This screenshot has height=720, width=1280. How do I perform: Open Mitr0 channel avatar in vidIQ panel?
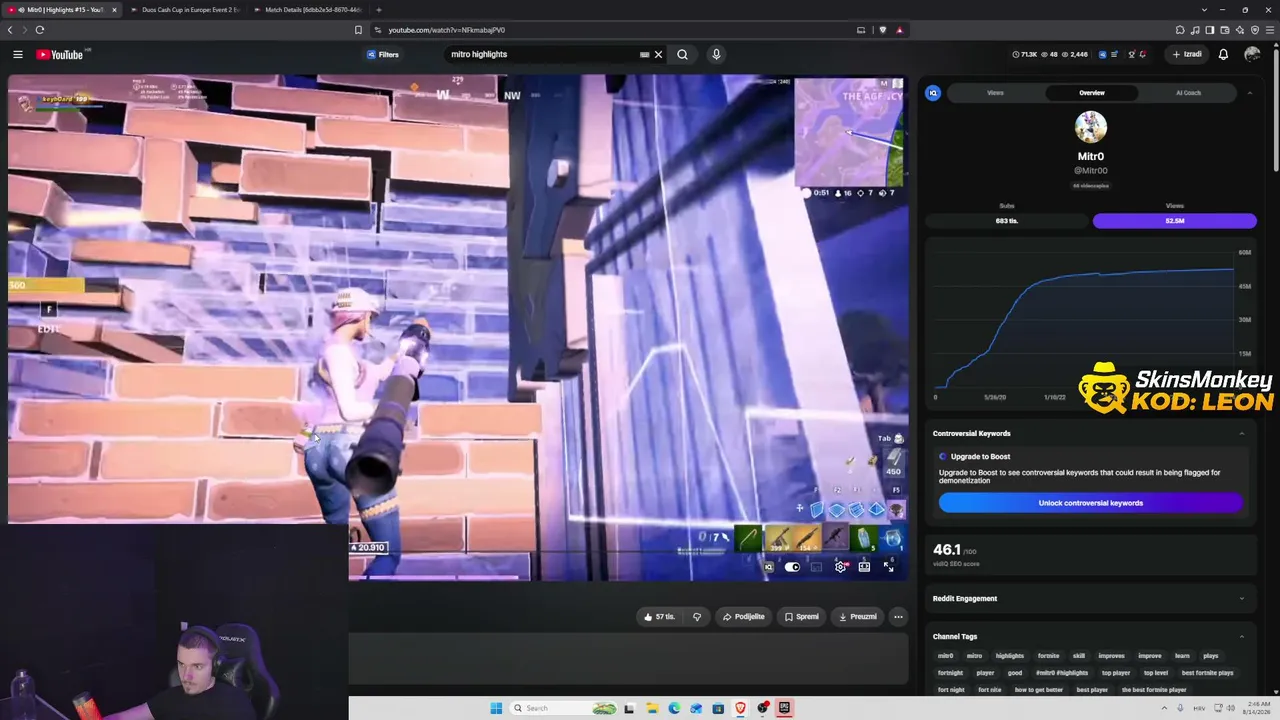(x=1090, y=127)
